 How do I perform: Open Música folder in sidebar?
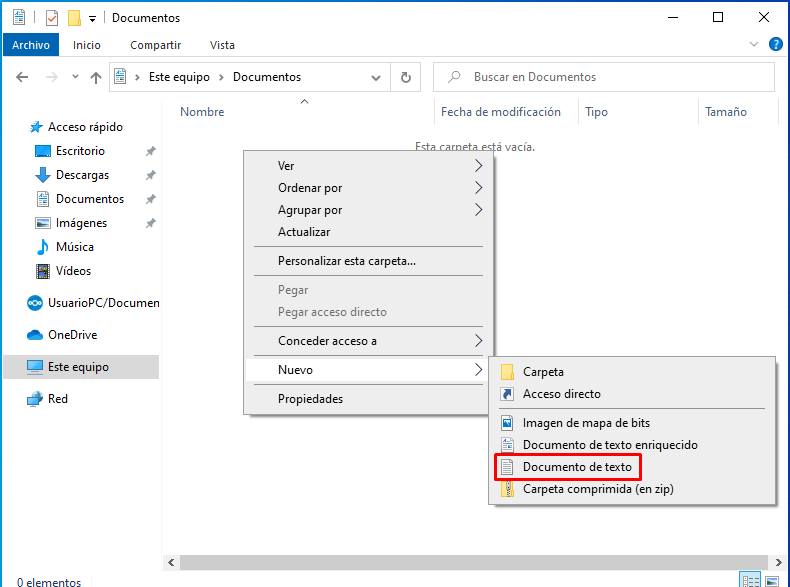pos(74,247)
